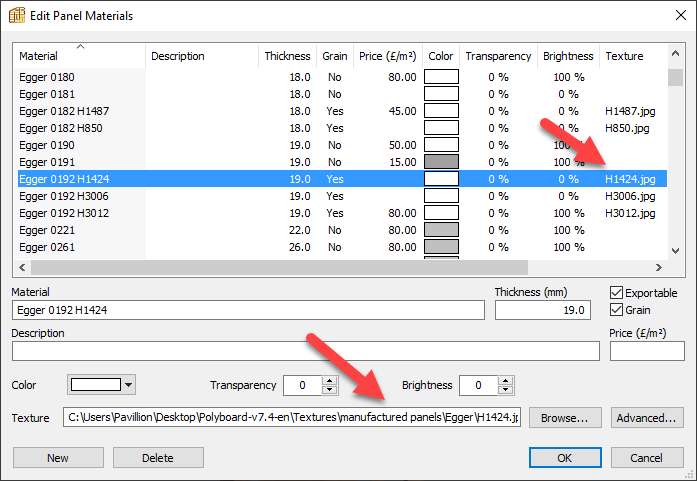Select the Egger 0261 row
697x481 pixels.
coord(342,247)
